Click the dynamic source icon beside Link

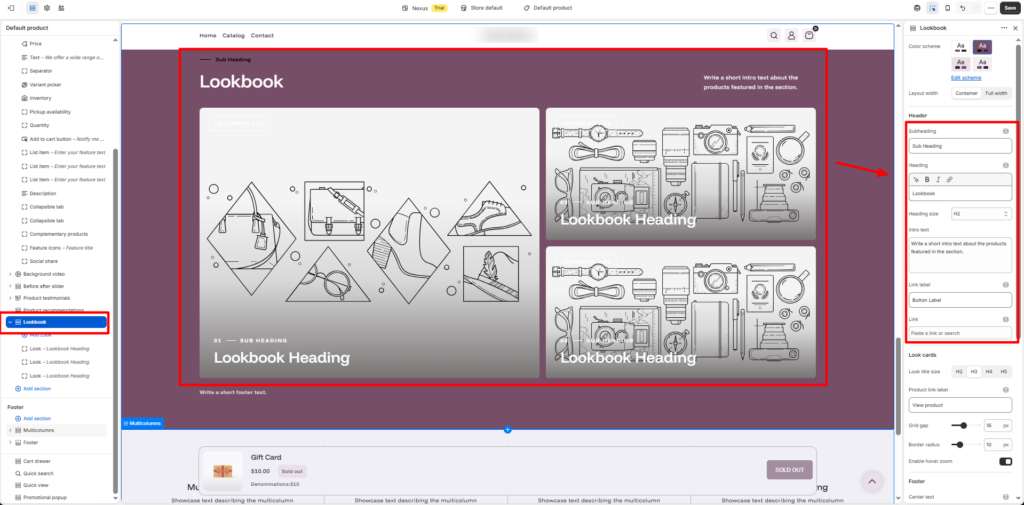[1006, 319]
